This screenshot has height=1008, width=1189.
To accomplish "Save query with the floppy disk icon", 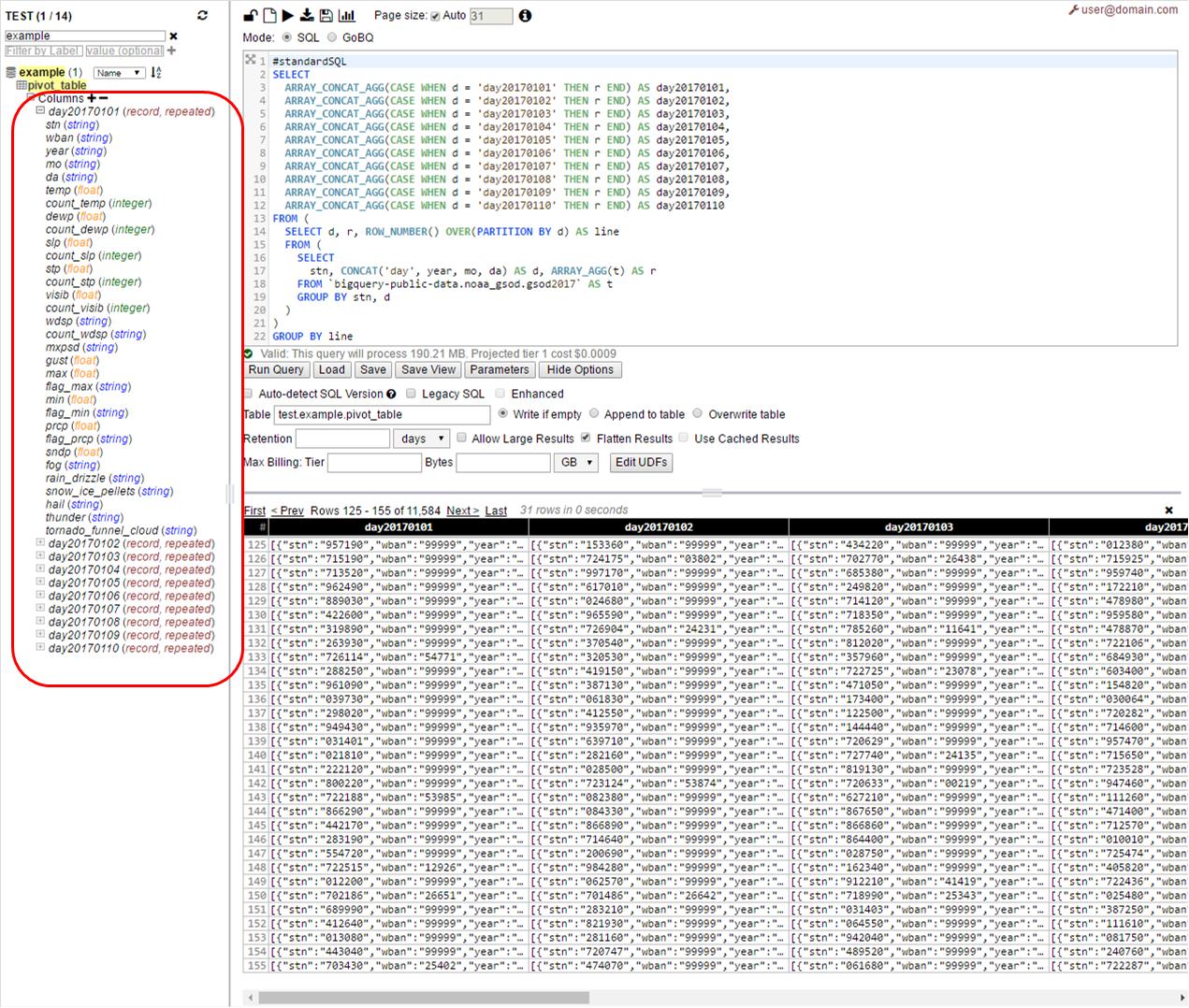I will point(326,15).
